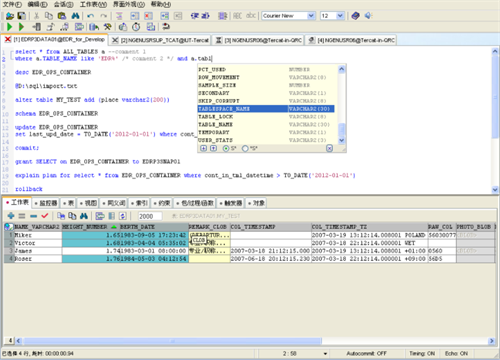Click the blue plus add-row icon
This screenshot has height=360, width=500.
pyautogui.click(x=11, y=216)
